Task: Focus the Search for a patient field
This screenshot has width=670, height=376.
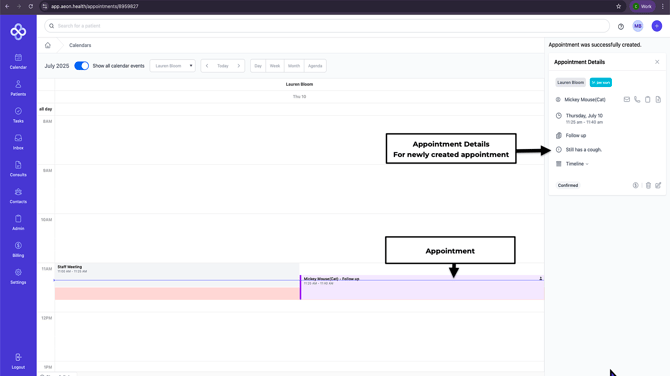Action: point(327,26)
